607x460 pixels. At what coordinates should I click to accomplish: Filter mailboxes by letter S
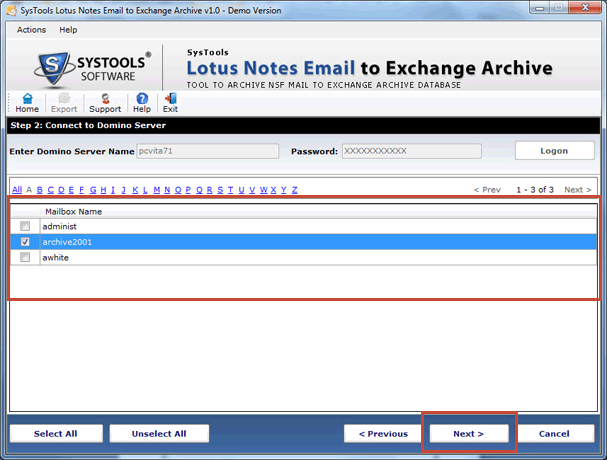pos(220,190)
